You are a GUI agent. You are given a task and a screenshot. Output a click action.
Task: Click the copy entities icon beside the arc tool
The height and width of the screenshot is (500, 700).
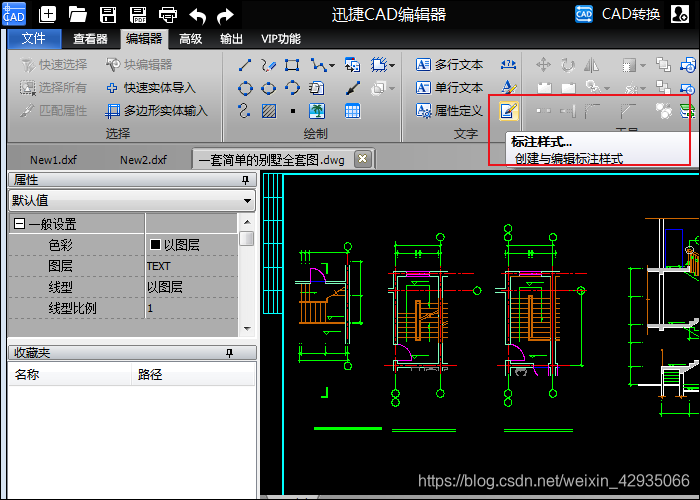[316, 88]
